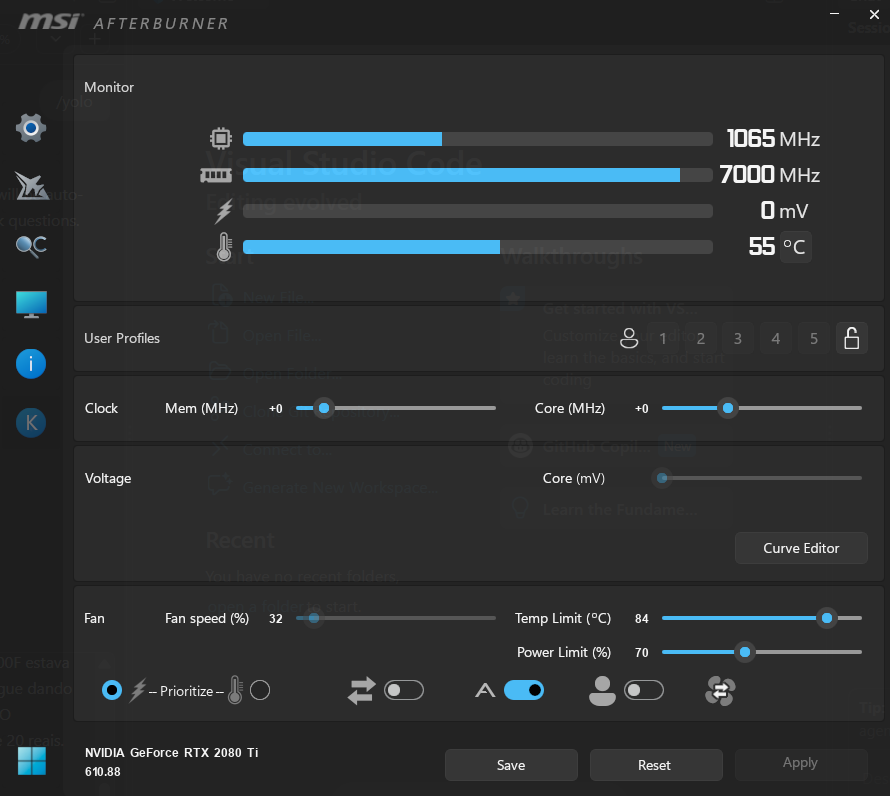890x796 pixels.
Task: Open the hardware monitor screen icon in sidebar
Action: coord(31,304)
